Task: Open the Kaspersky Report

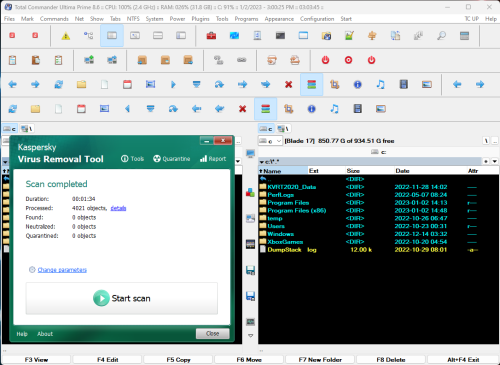Action: click(x=213, y=159)
